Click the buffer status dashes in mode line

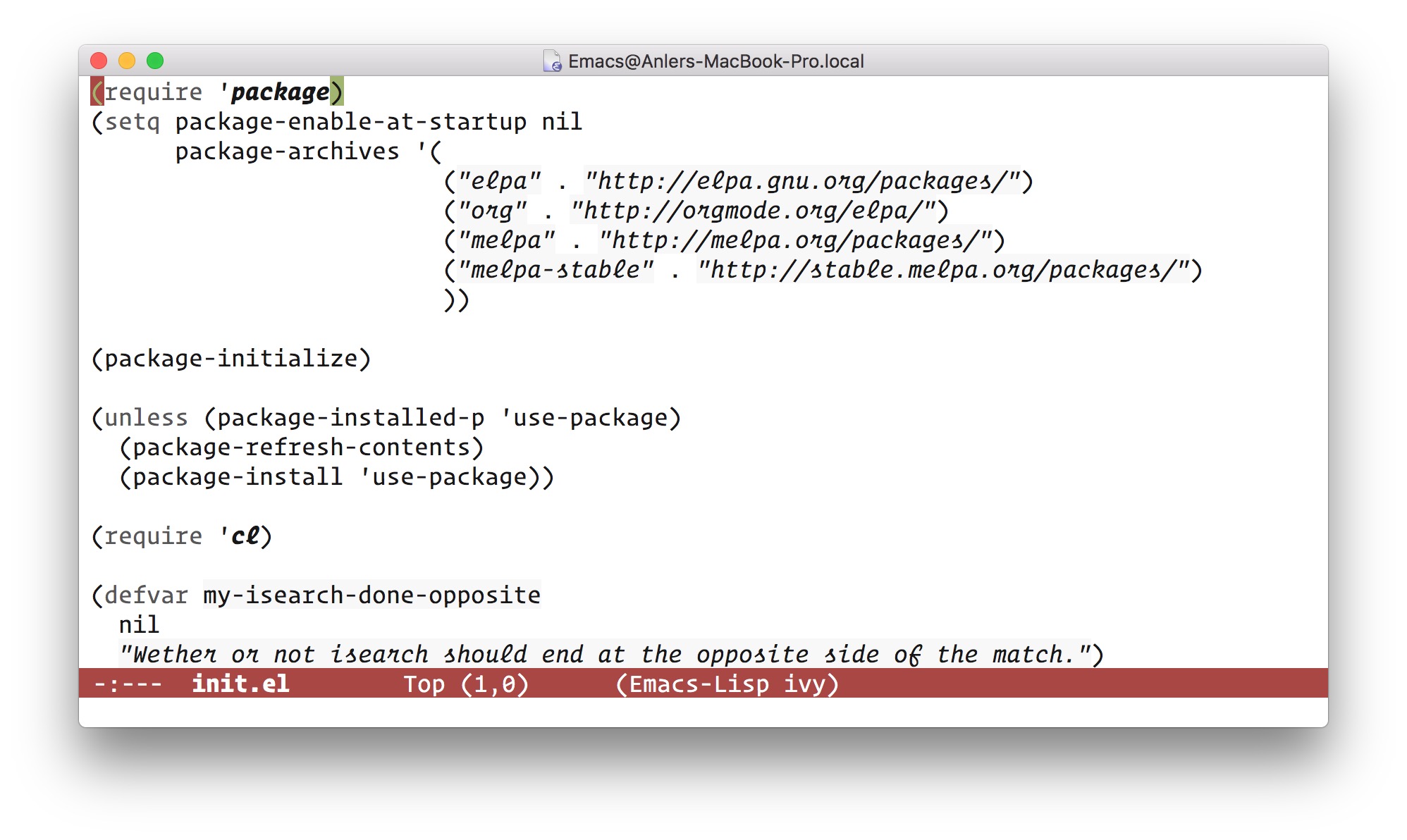[x=128, y=684]
